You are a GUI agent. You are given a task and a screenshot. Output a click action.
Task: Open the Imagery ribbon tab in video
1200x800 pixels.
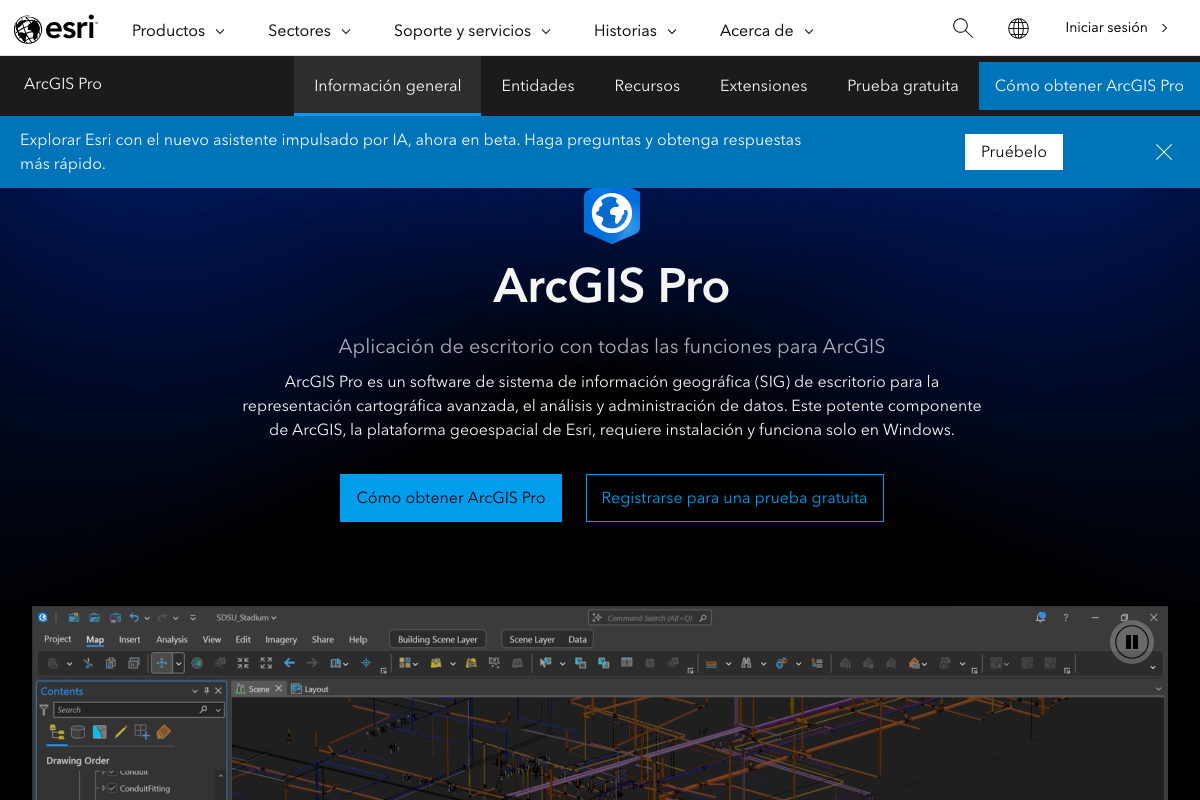point(281,639)
